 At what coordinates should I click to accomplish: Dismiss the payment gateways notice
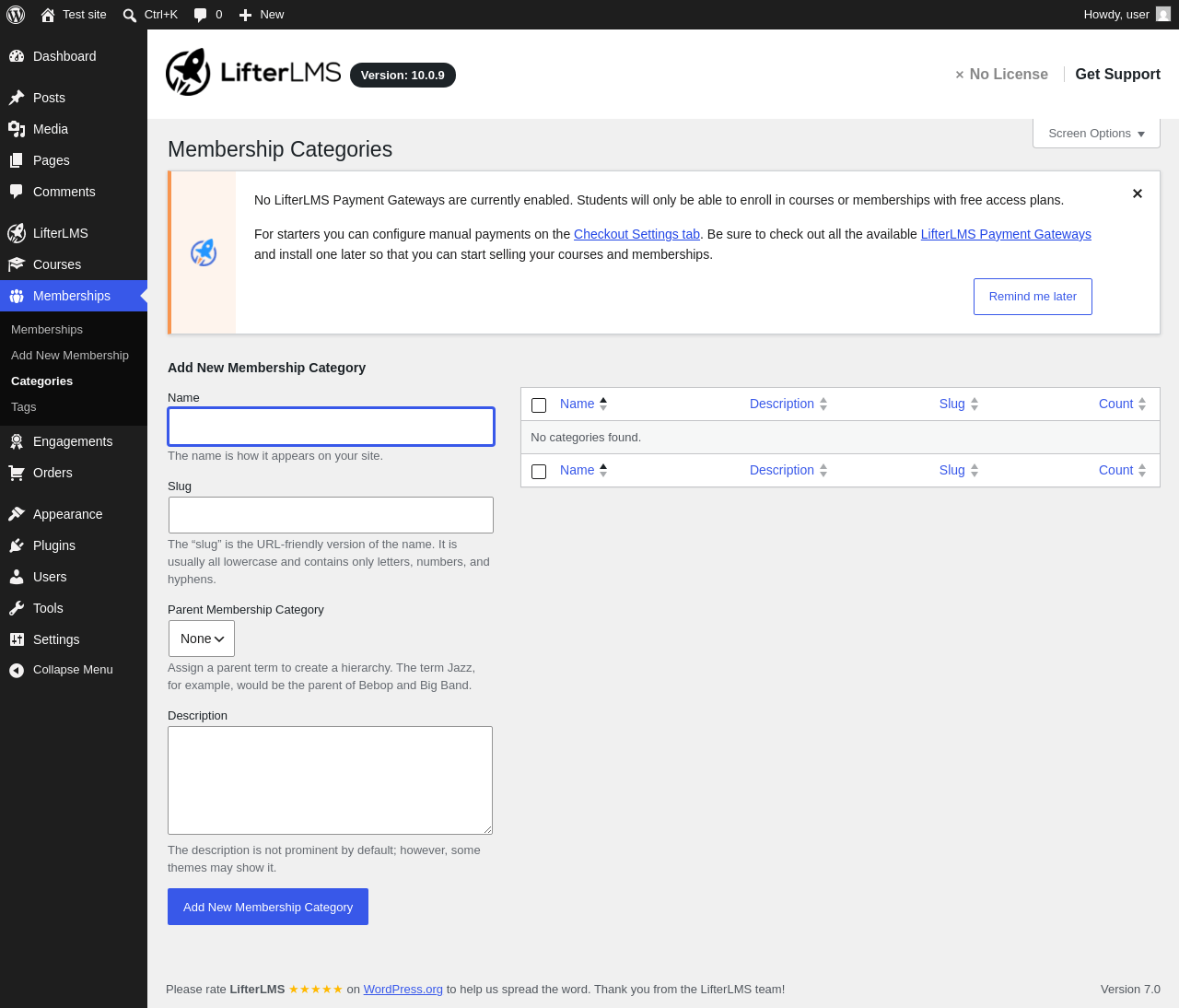click(1138, 193)
